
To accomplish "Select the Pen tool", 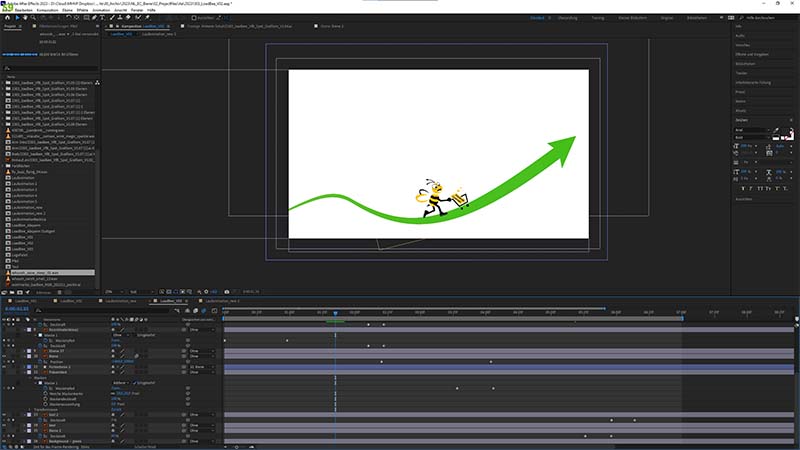I will tap(94, 17).
